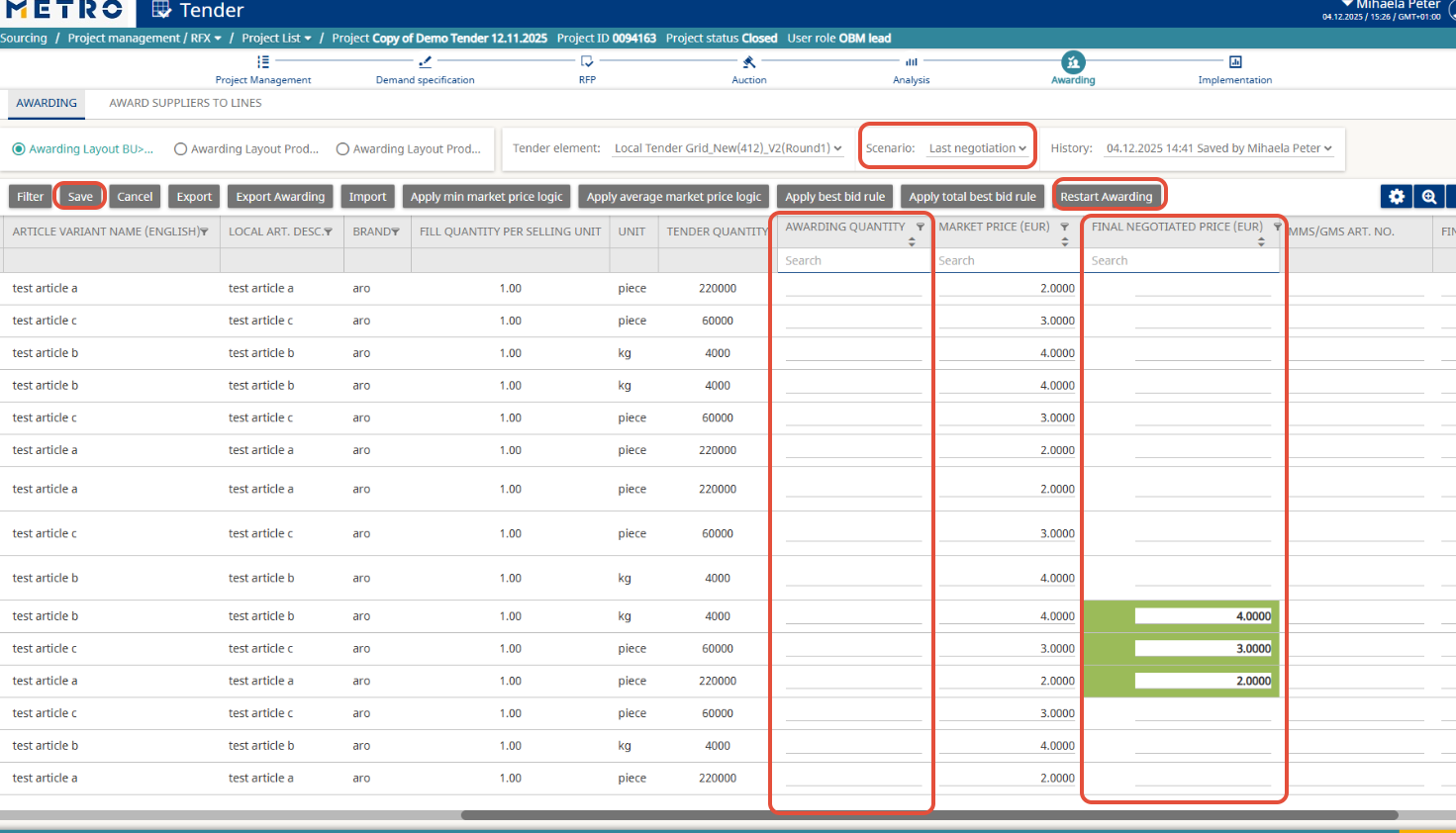Click the zoom magnifier icon
This screenshot has height=833, width=1456.
pos(1429,197)
